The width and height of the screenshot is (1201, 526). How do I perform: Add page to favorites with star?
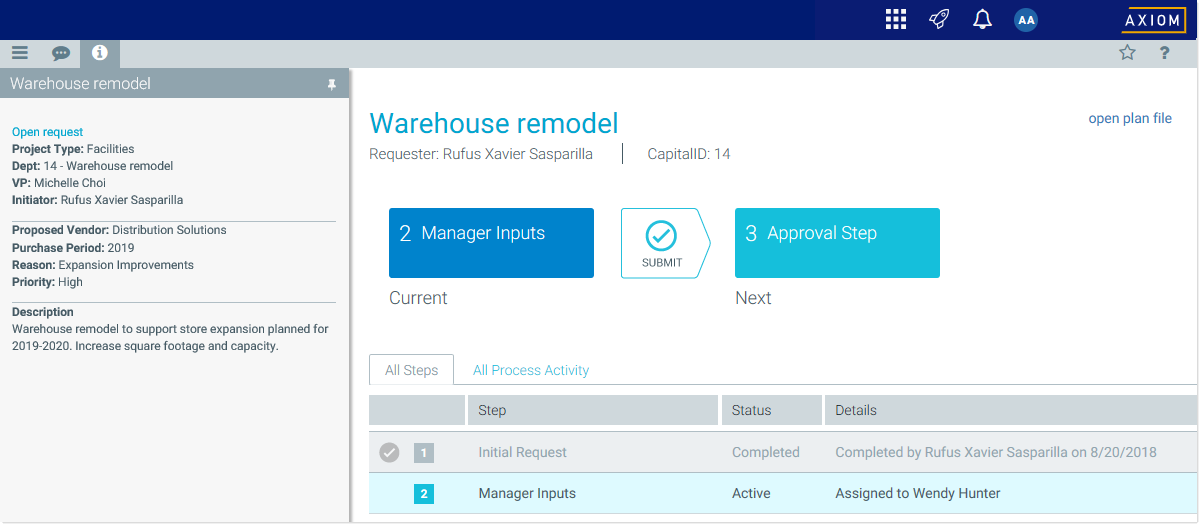tap(1127, 54)
